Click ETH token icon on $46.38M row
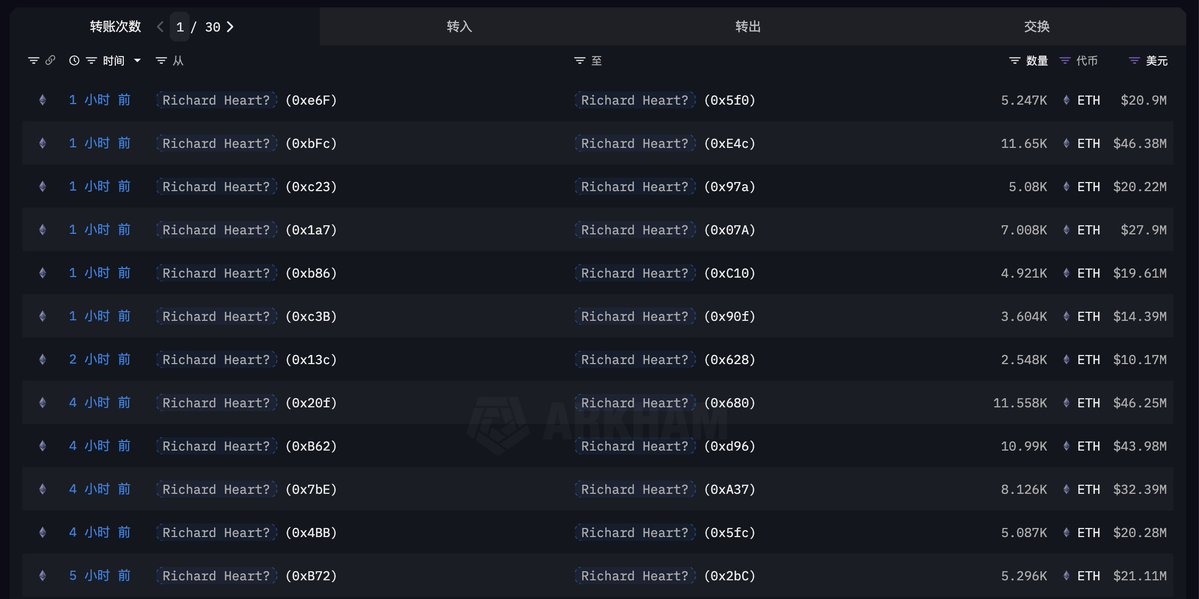Viewport: 1199px width, 599px height. (x=1066, y=143)
